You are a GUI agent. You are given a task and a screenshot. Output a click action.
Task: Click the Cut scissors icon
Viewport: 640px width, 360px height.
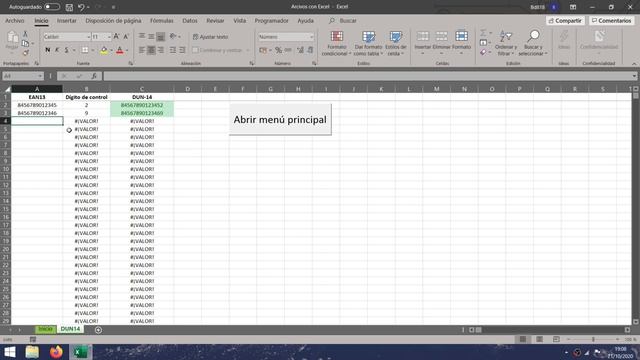[25, 34]
